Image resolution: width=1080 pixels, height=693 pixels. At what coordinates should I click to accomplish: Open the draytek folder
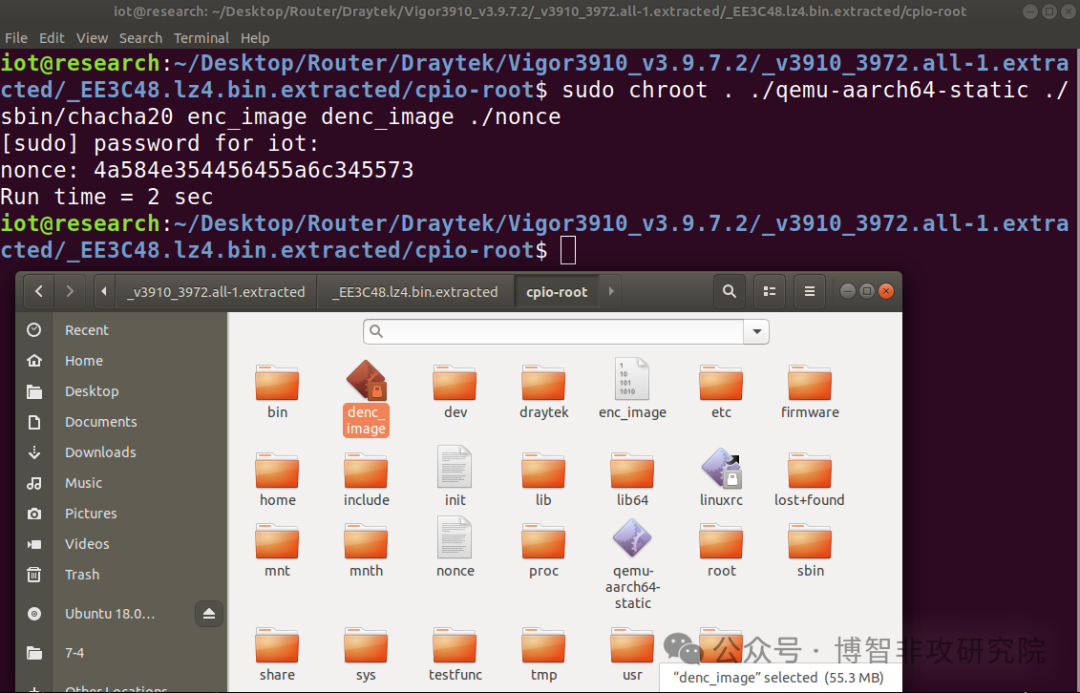pos(543,383)
